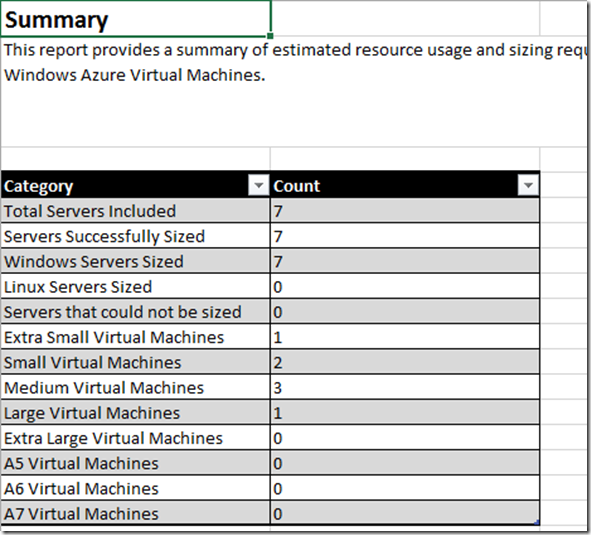Click the Count header cell
The width and height of the screenshot is (591, 535).
[x=405, y=185]
